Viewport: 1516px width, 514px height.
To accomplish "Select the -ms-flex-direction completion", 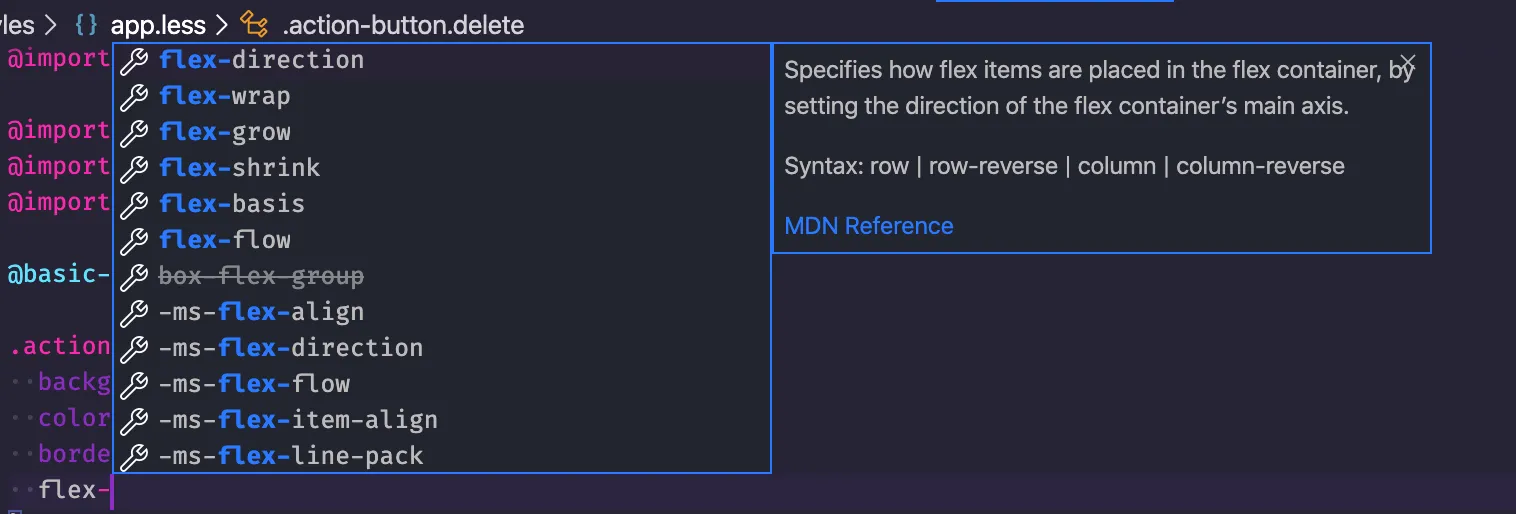I will 441,348.
